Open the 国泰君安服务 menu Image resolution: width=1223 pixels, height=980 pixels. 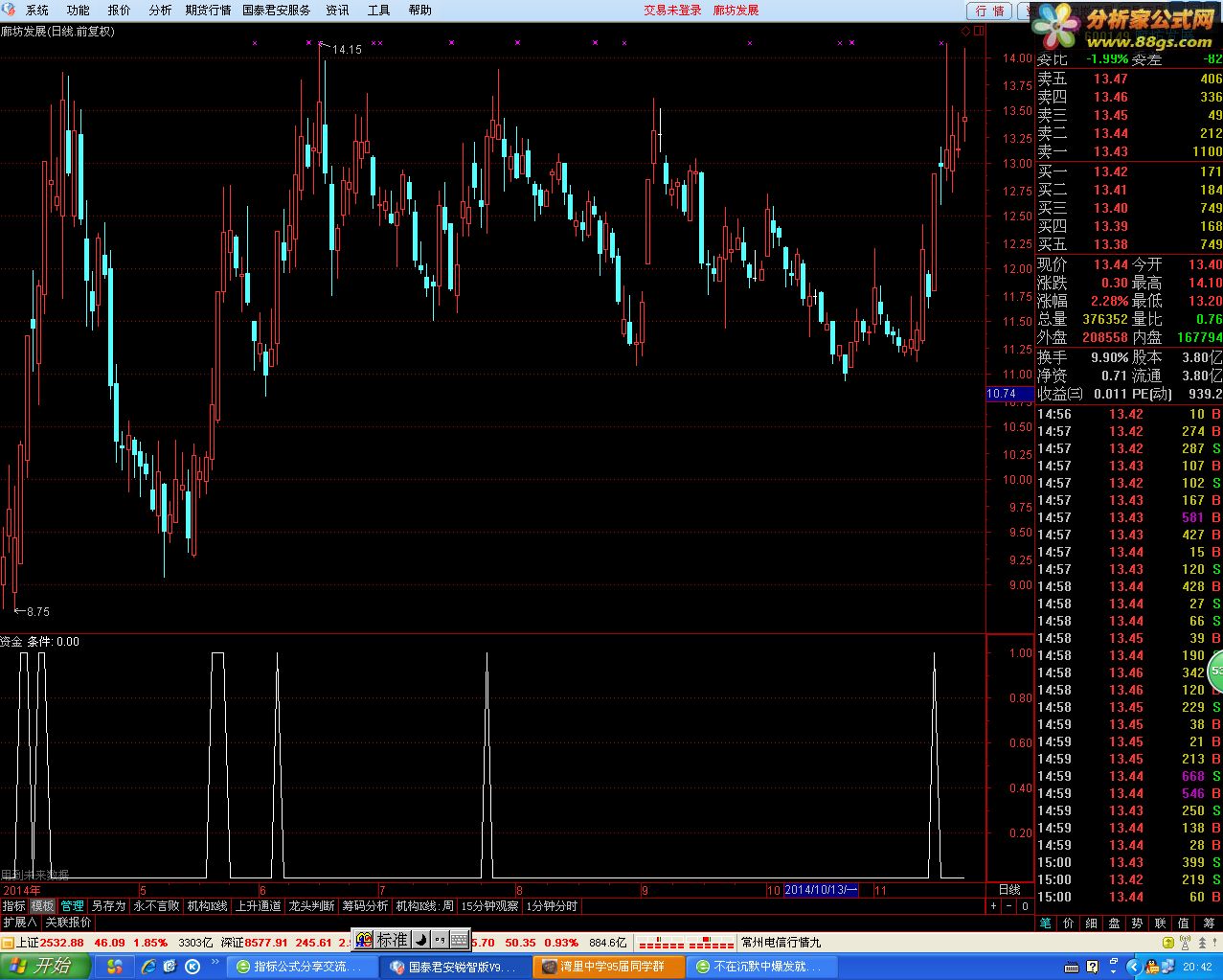tap(277, 10)
